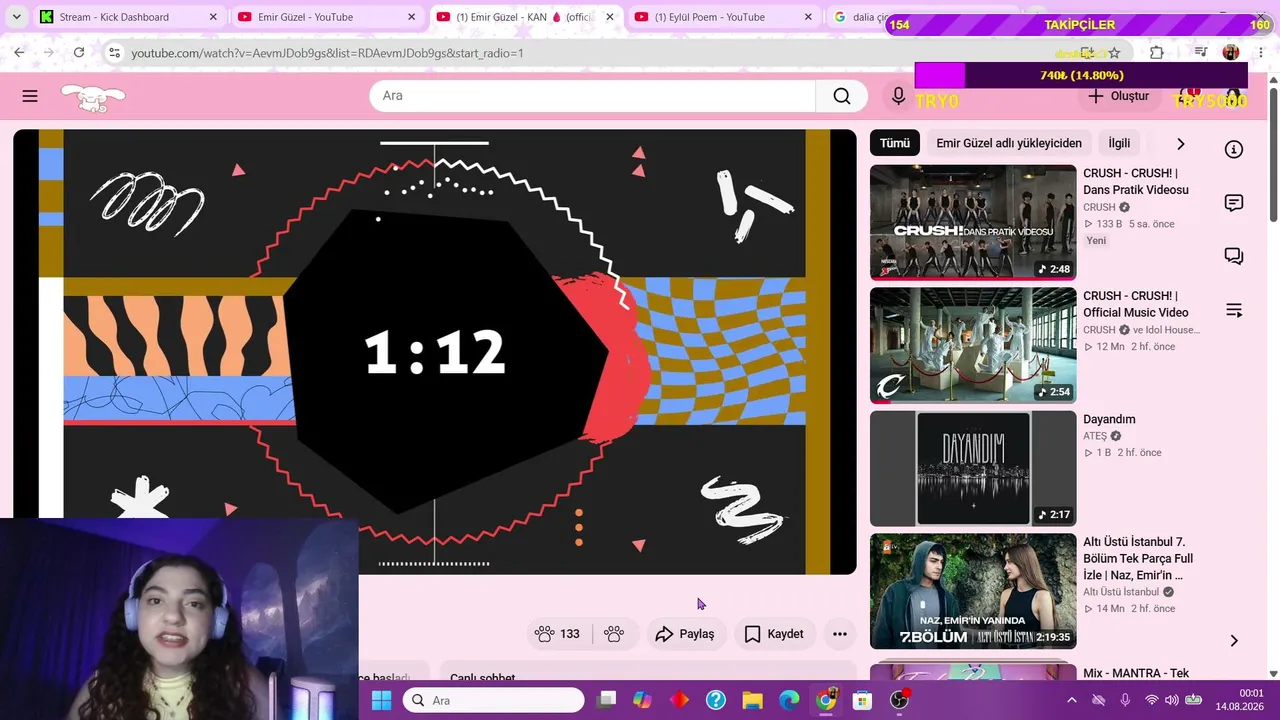Screen dimensions: 1280x720
Task: Open Chrome media controls music icon
Action: pos(1201,53)
